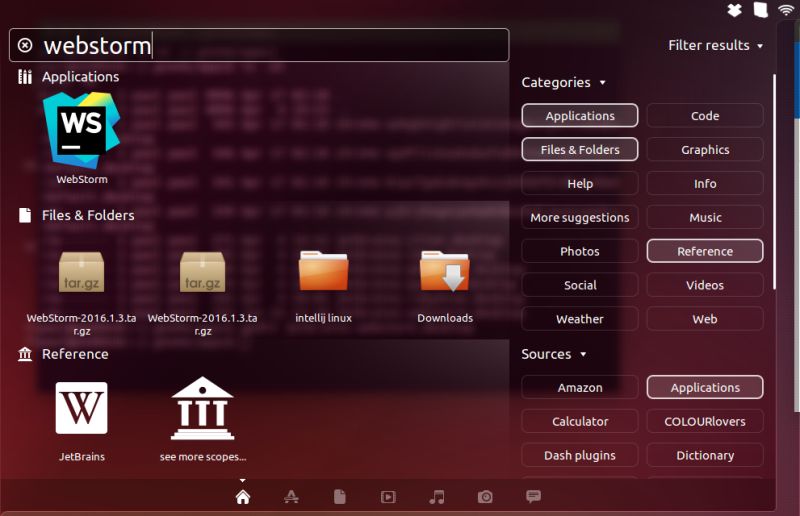Enable the Code category filter
The width and height of the screenshot is (800, 516).
pos(705,115)
